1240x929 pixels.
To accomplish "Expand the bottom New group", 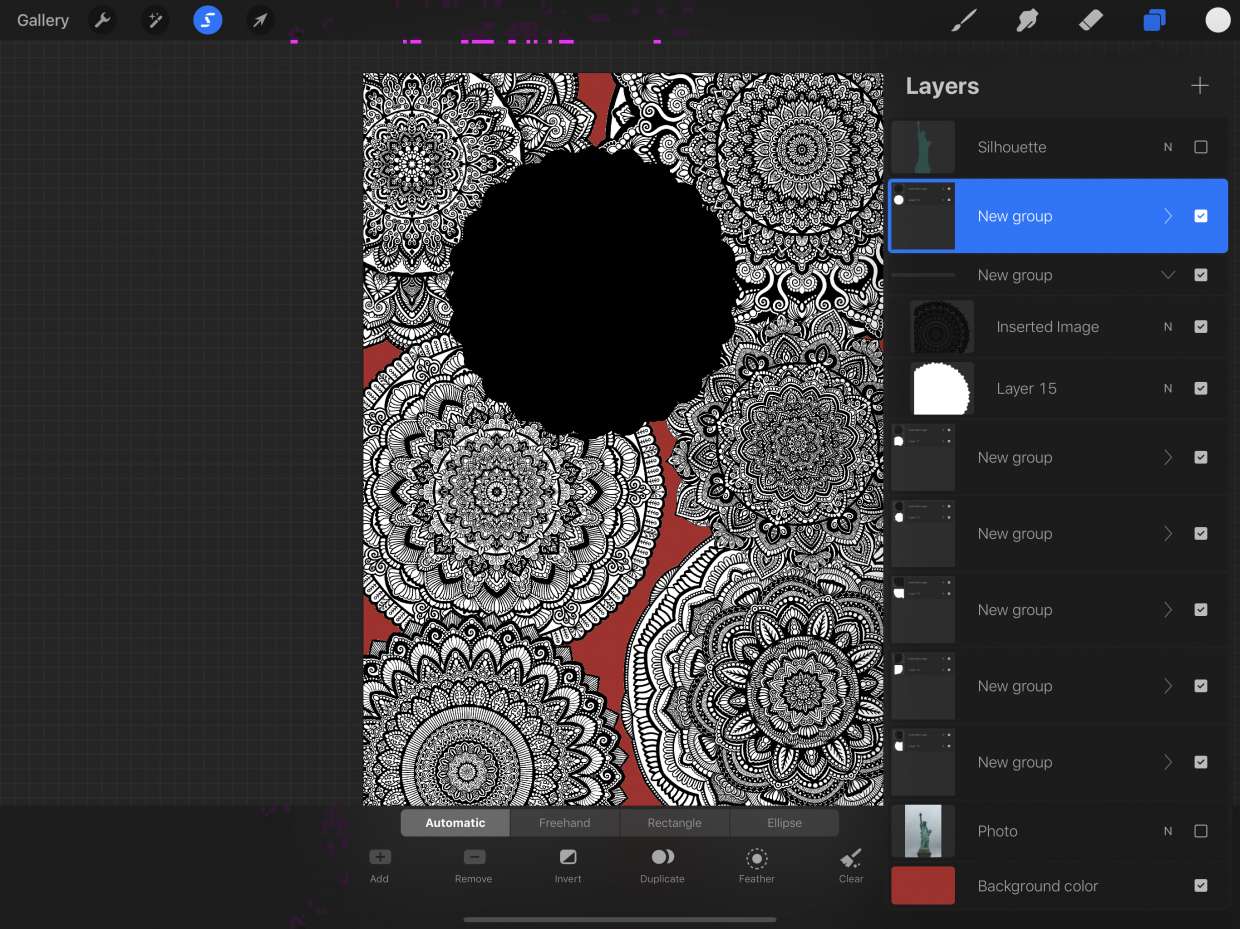I will click(x=1167, y=762).
